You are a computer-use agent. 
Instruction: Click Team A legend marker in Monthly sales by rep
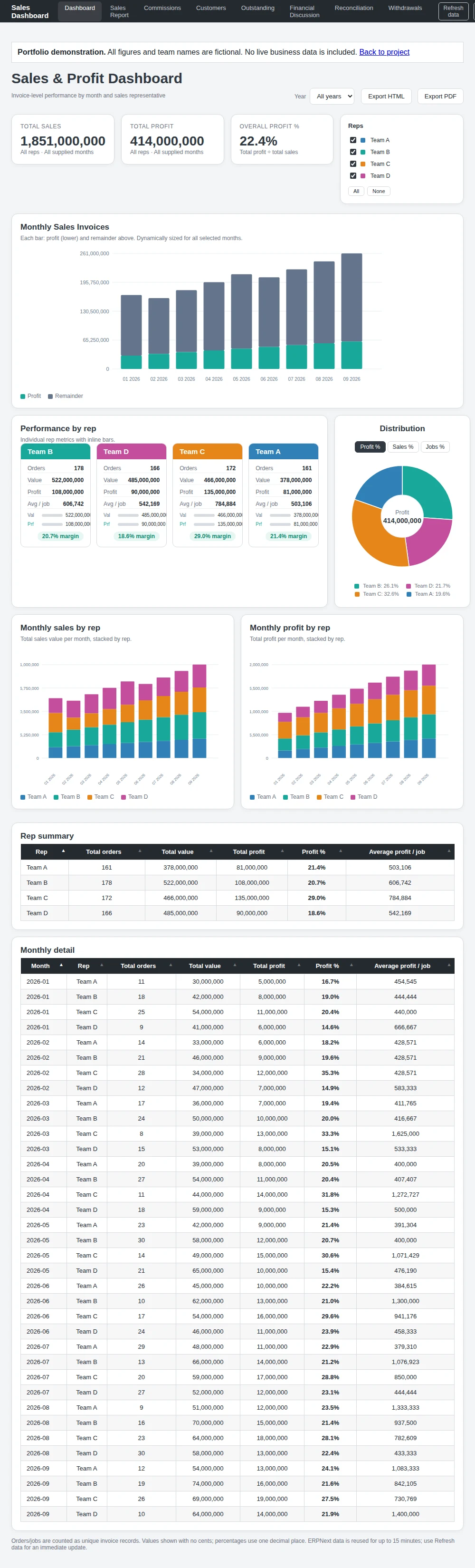(x=23, y=797)
